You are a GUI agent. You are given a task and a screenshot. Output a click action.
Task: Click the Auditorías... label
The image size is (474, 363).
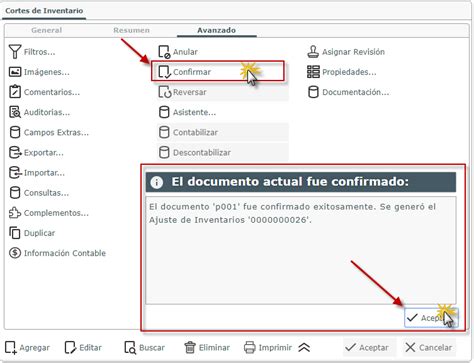(x=47, y=112)
